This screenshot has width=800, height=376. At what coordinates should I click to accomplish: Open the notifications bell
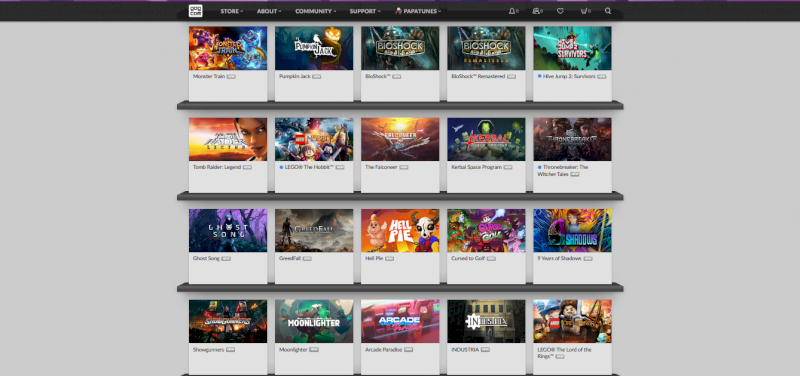coord(512,11)
